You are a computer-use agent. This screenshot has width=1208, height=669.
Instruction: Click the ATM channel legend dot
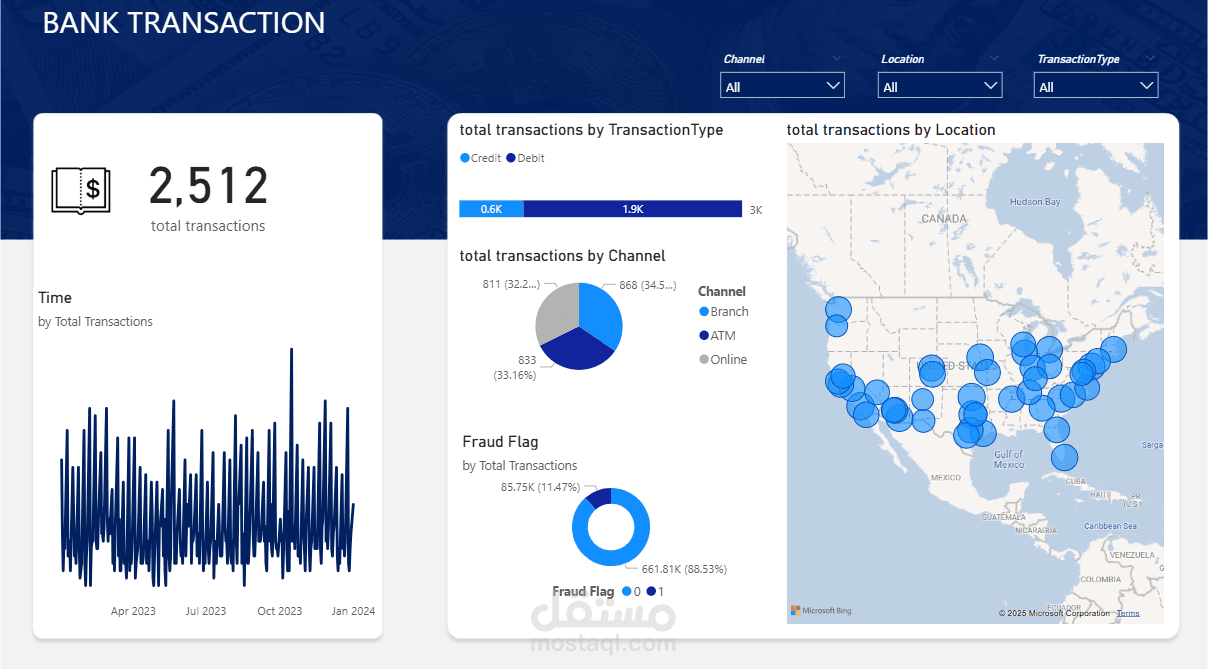(x=704, y=336)
